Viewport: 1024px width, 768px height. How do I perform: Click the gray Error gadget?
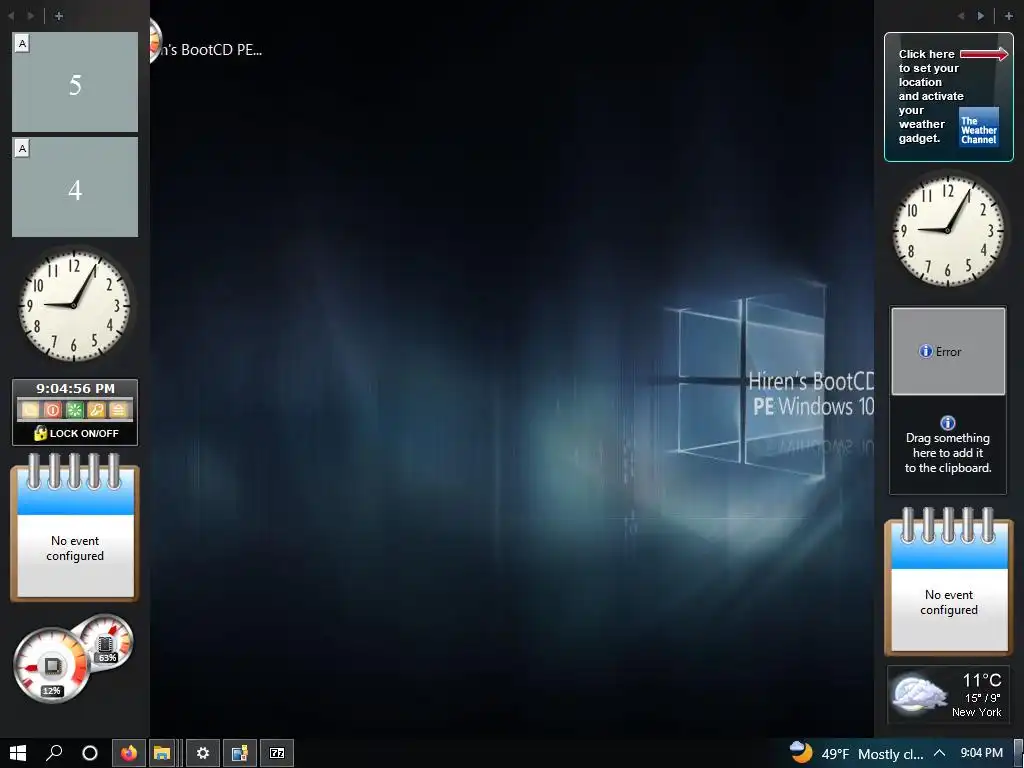(948, 351)
